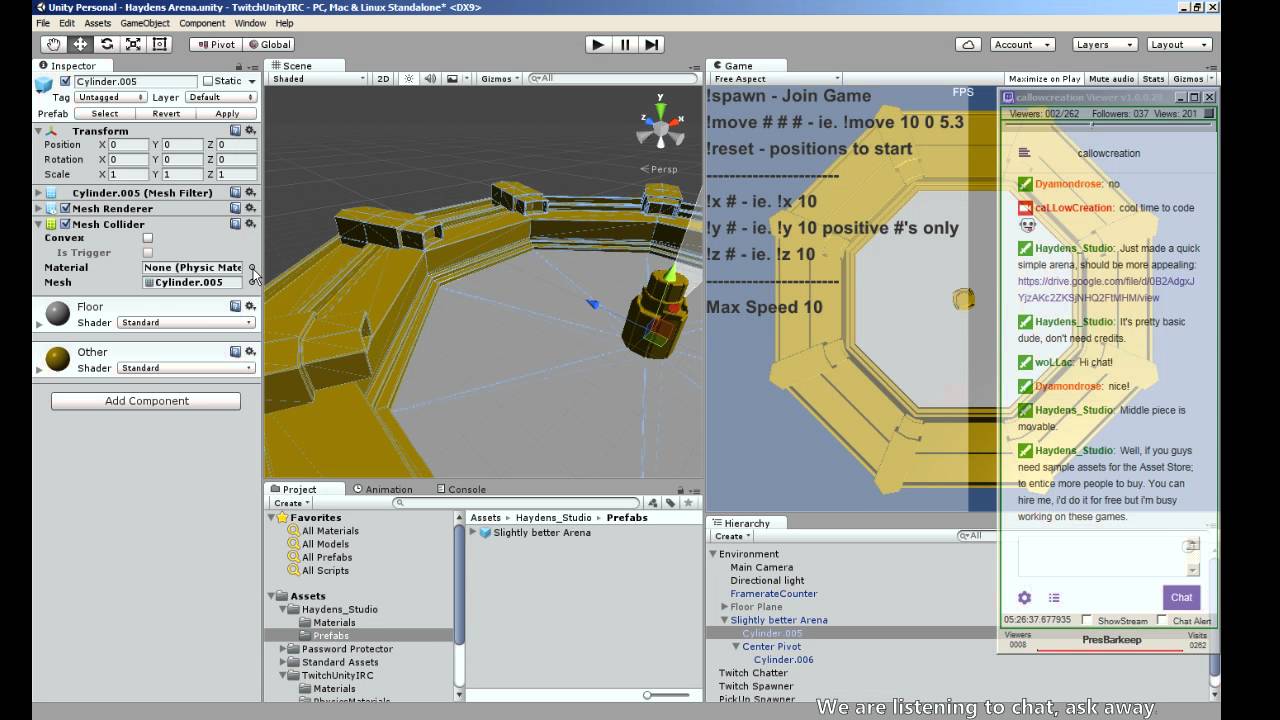
Task: Click the Add Component button
Action: point(146,401)
